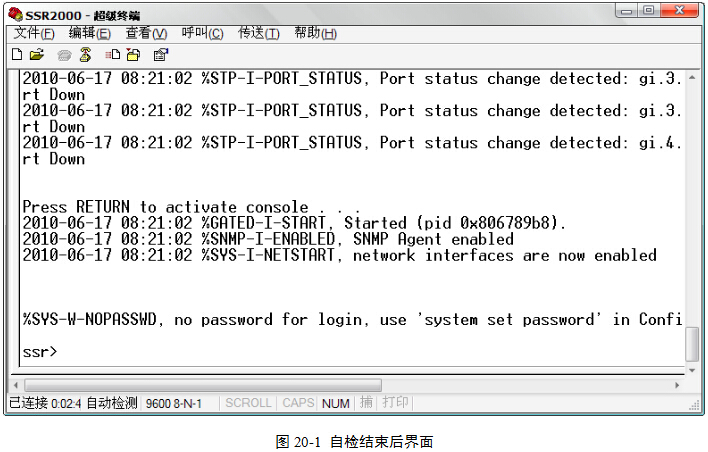Click the horizontal scrollbar right arrow
The image size is (708, 452).
tap(677, 384)
